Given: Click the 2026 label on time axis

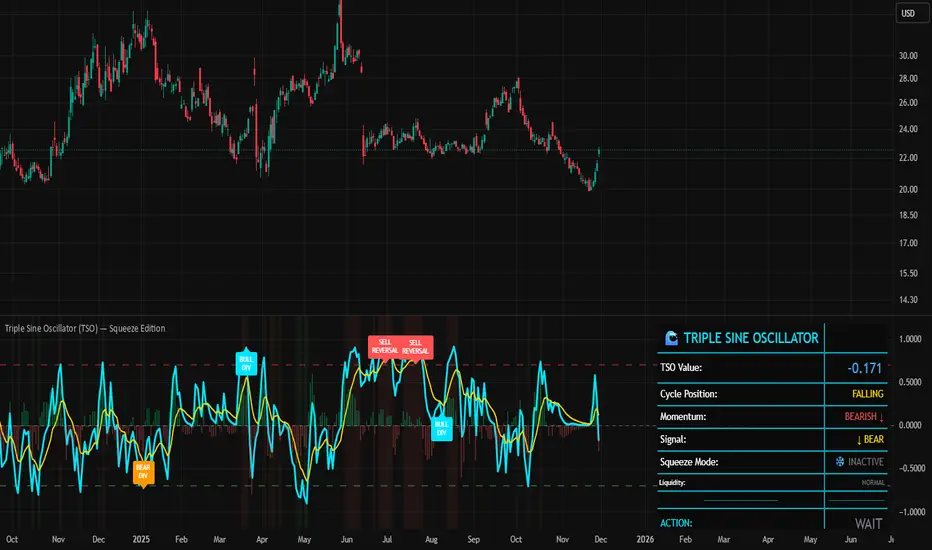Looking at the screenshot, I should [x=645, y=539].
